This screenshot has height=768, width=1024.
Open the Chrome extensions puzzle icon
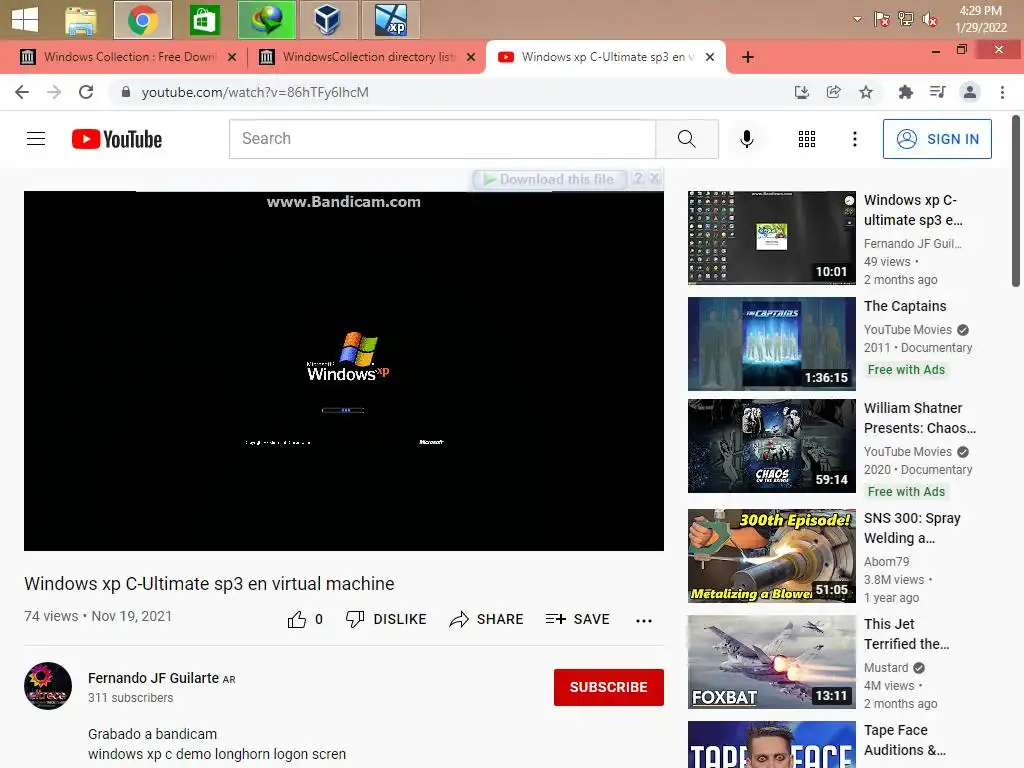[905, 92]
